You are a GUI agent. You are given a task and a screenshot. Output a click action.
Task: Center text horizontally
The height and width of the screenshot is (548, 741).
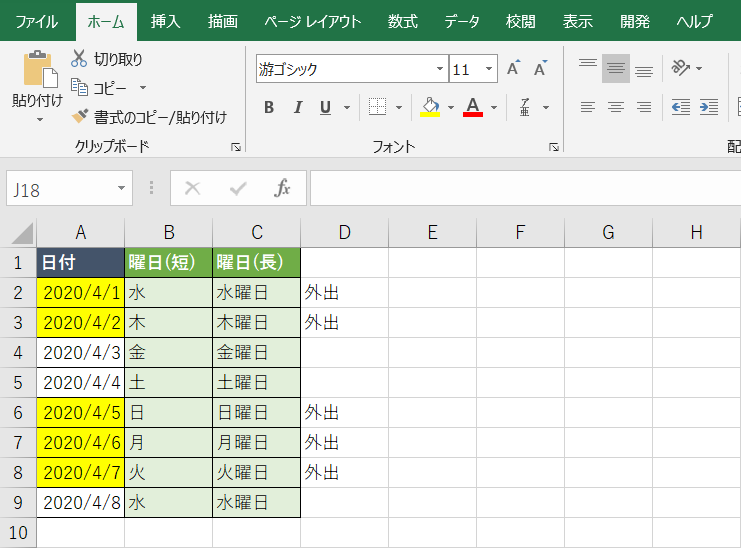[x=616, y=107]
